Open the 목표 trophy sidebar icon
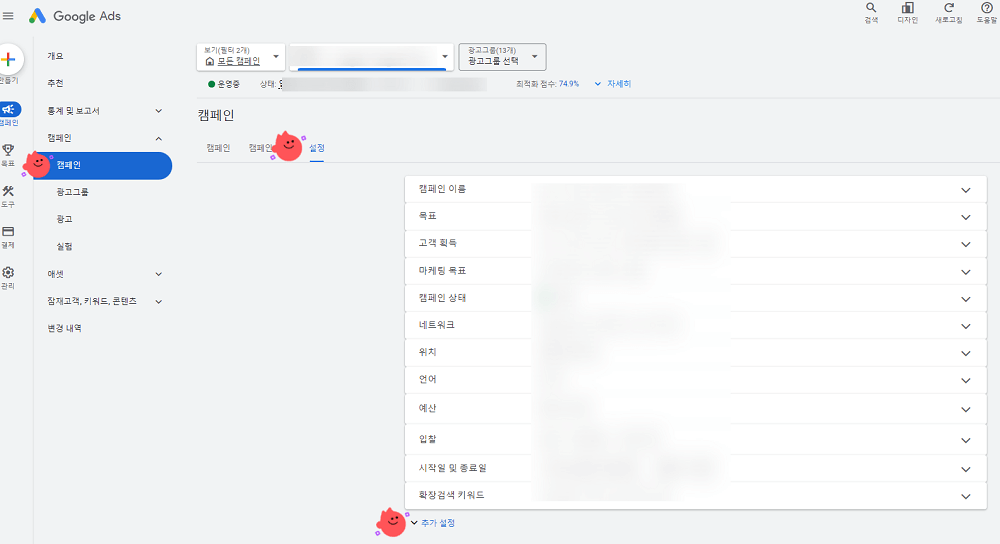Image resolution: width=1000 pixels, height=544 pixels. pyautogui.click(x=8, y=150)
